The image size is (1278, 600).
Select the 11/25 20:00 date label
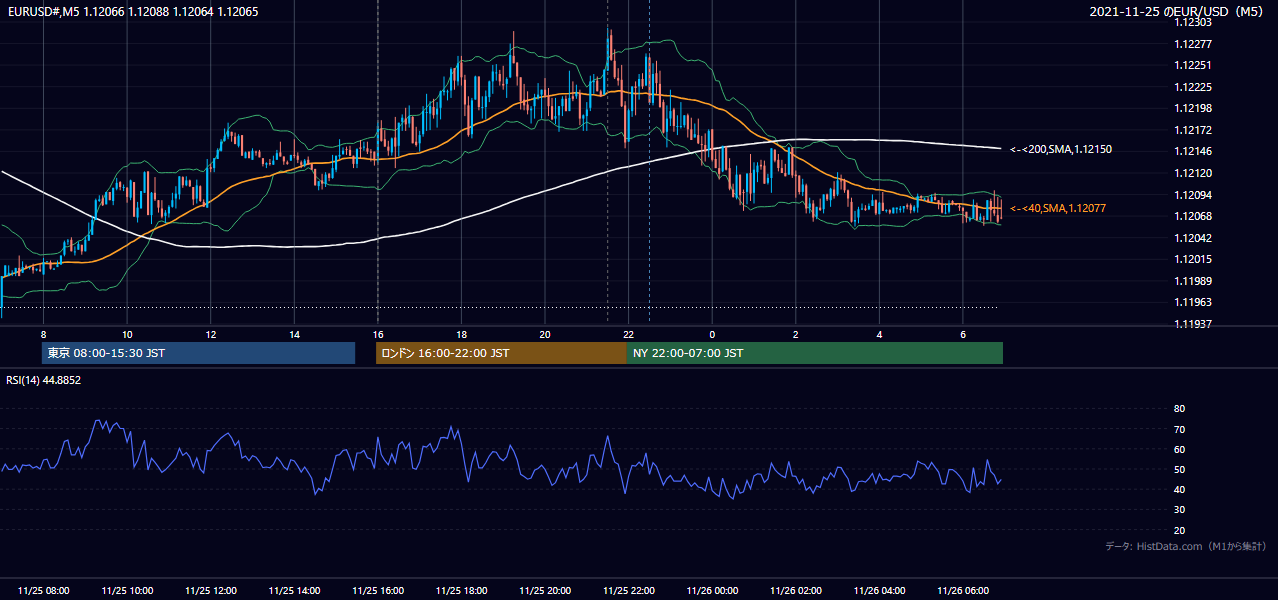click(544, 591)
